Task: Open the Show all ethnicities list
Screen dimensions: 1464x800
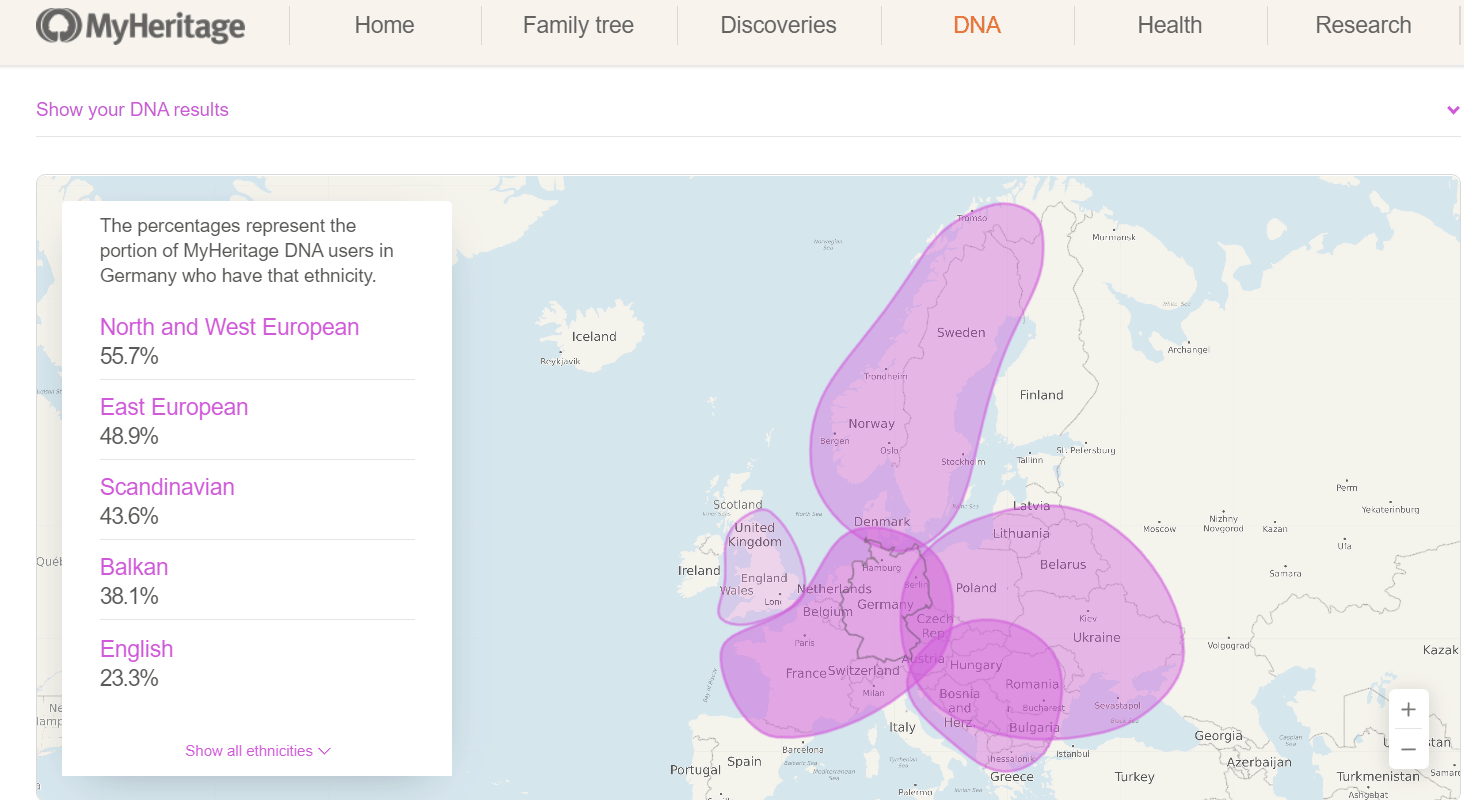Action: tap(249, 750)
